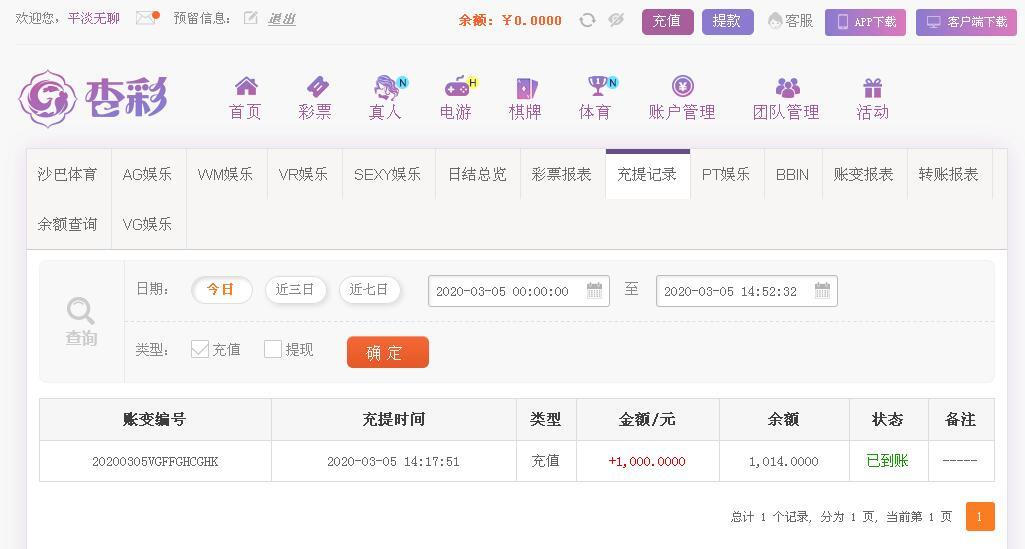Open 团队管理 team management
The image size is (1025, 549).
(786, 98)
